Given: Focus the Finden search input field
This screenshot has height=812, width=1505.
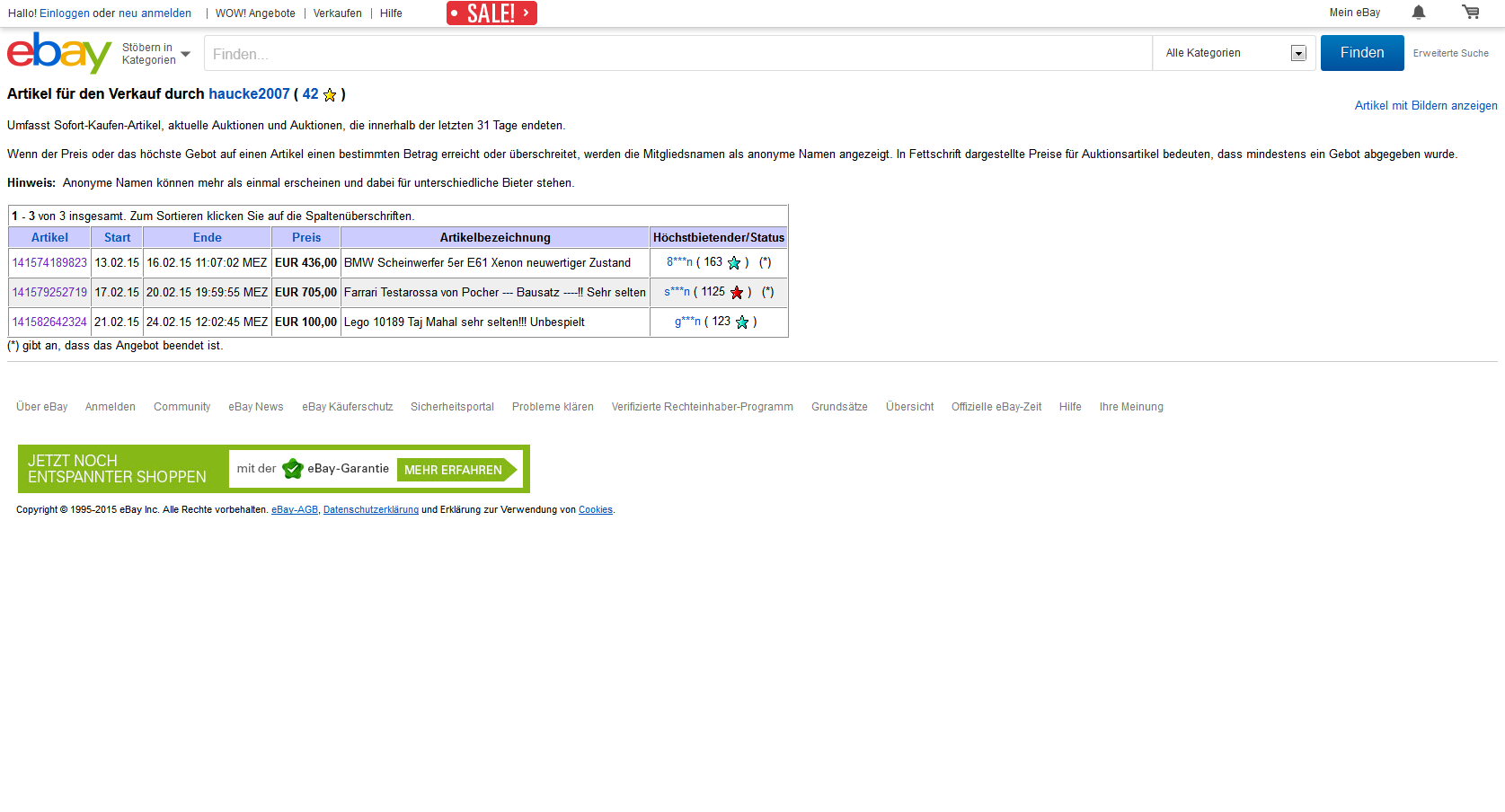Looking at the screenshot, I should coord(678,54).
